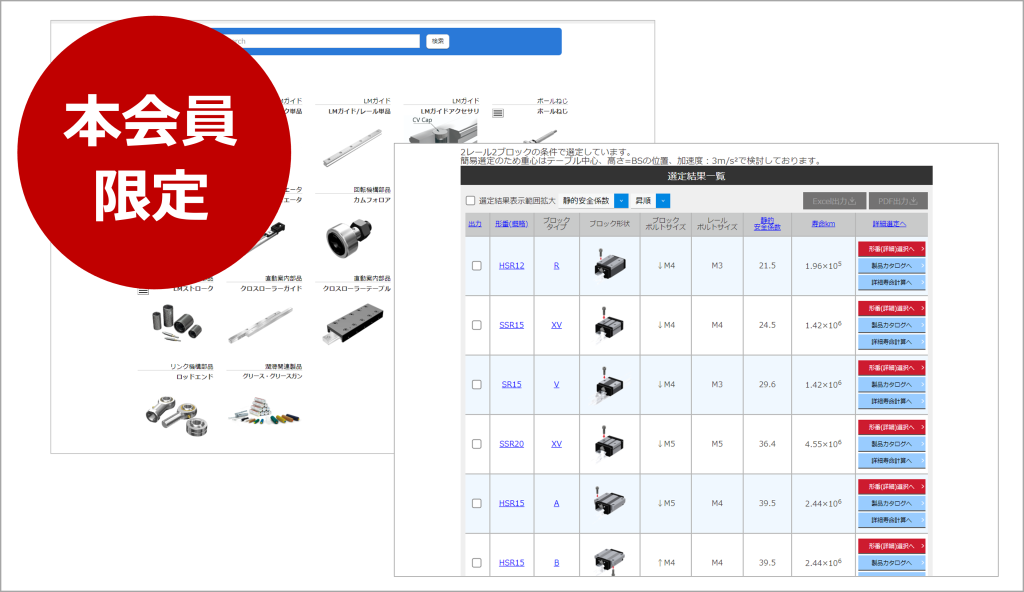Click the block shape image in HSR12 row
Viewport: 1024px width, 592px height.
[609, 265]
